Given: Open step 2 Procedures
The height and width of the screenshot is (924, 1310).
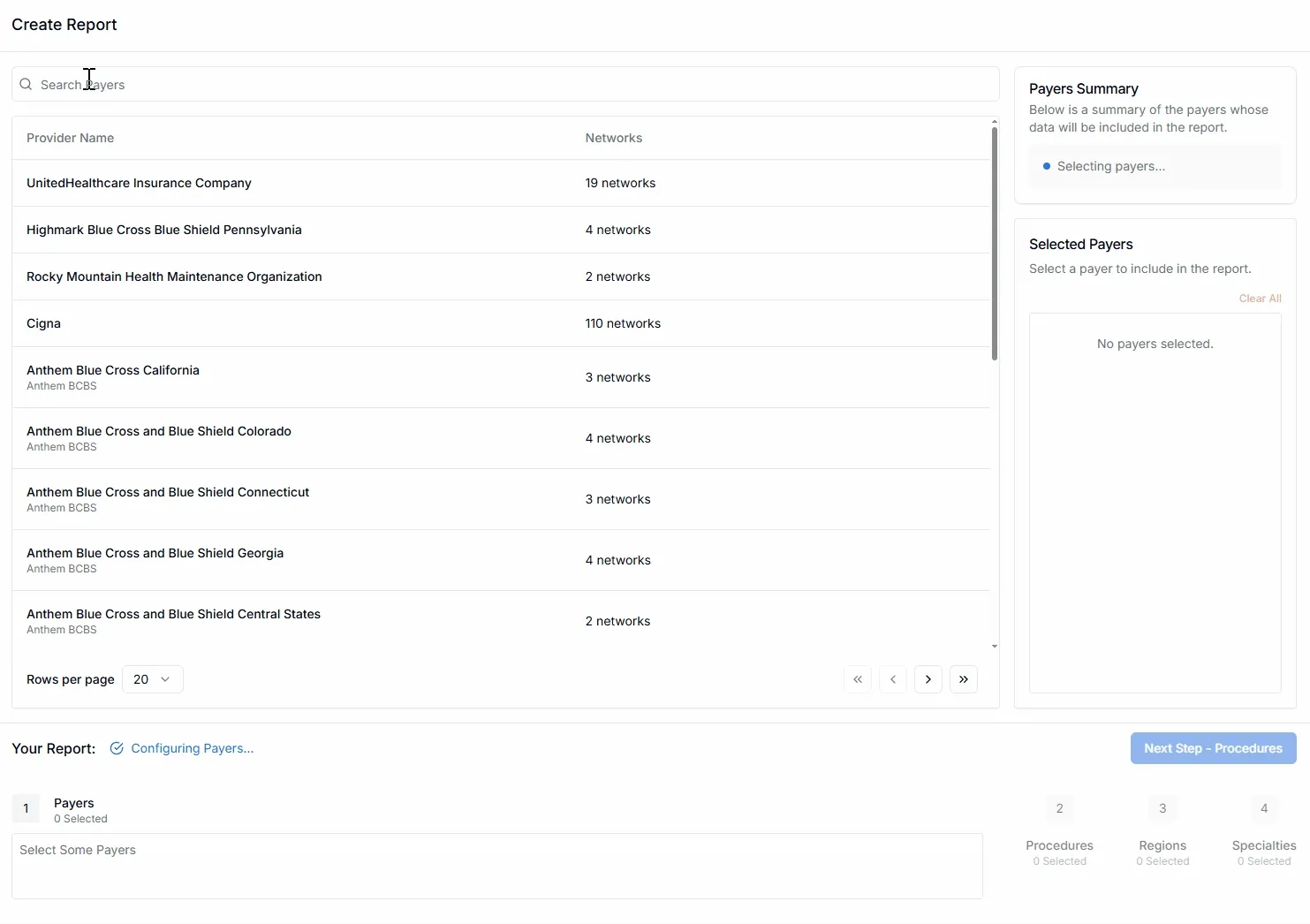Looking at the screenshot, I should (1059, 830).
